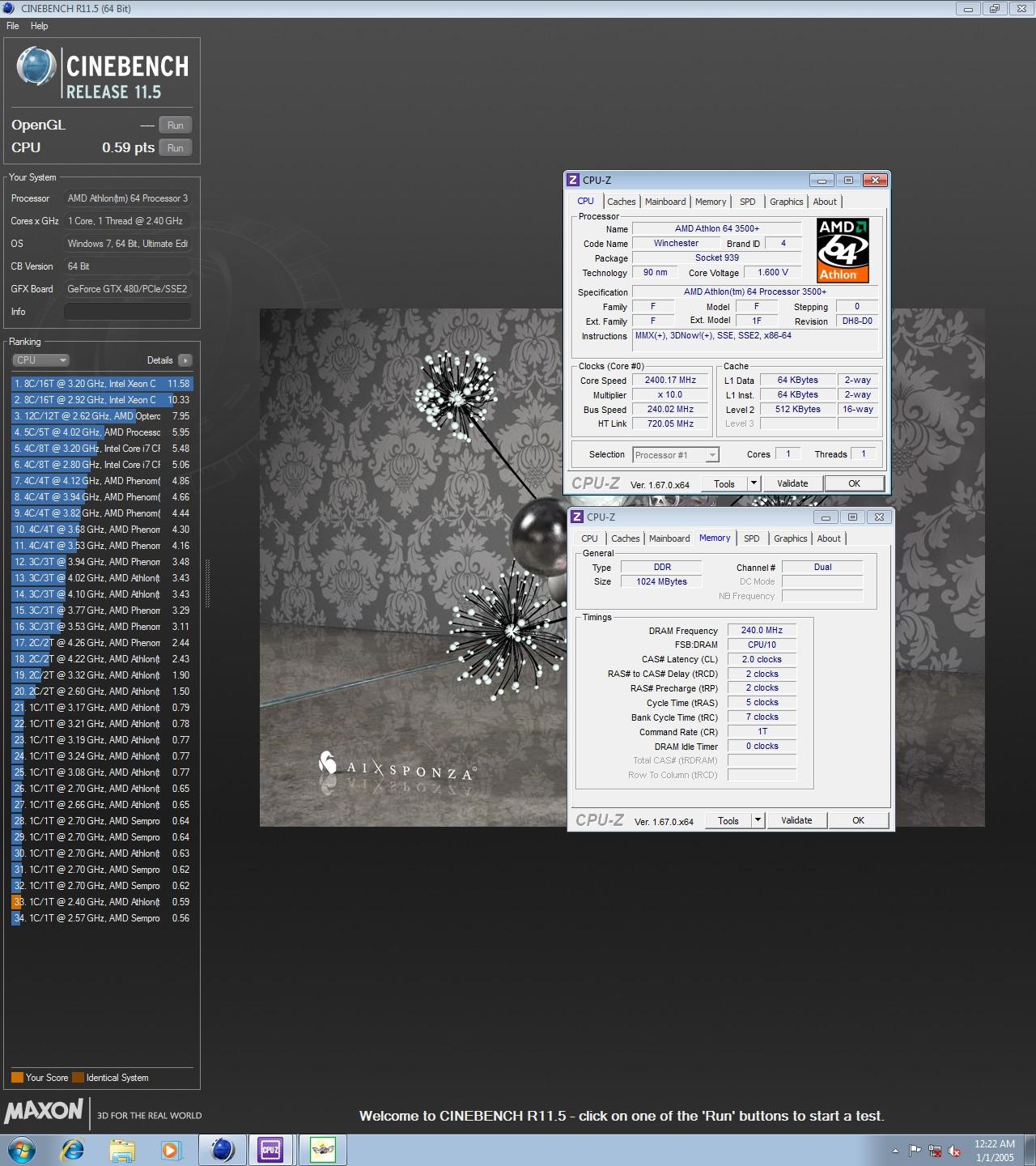
Task: Run the CPU benchmark test
Action: (176, 147)
